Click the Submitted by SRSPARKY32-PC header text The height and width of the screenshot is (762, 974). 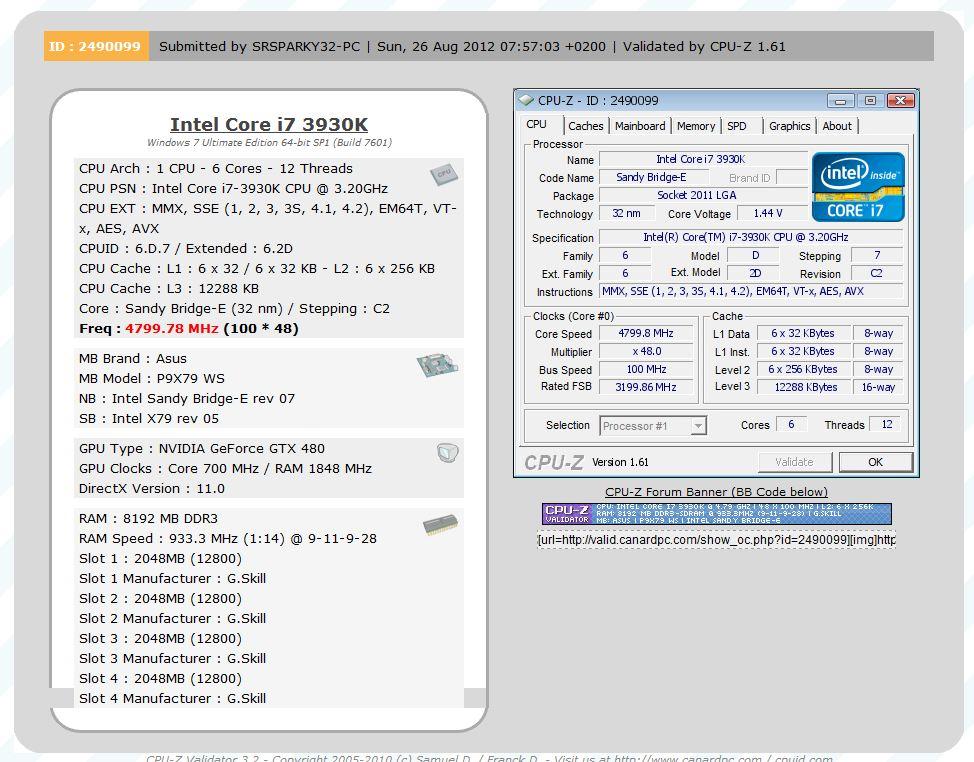click(x=260, y=47)
